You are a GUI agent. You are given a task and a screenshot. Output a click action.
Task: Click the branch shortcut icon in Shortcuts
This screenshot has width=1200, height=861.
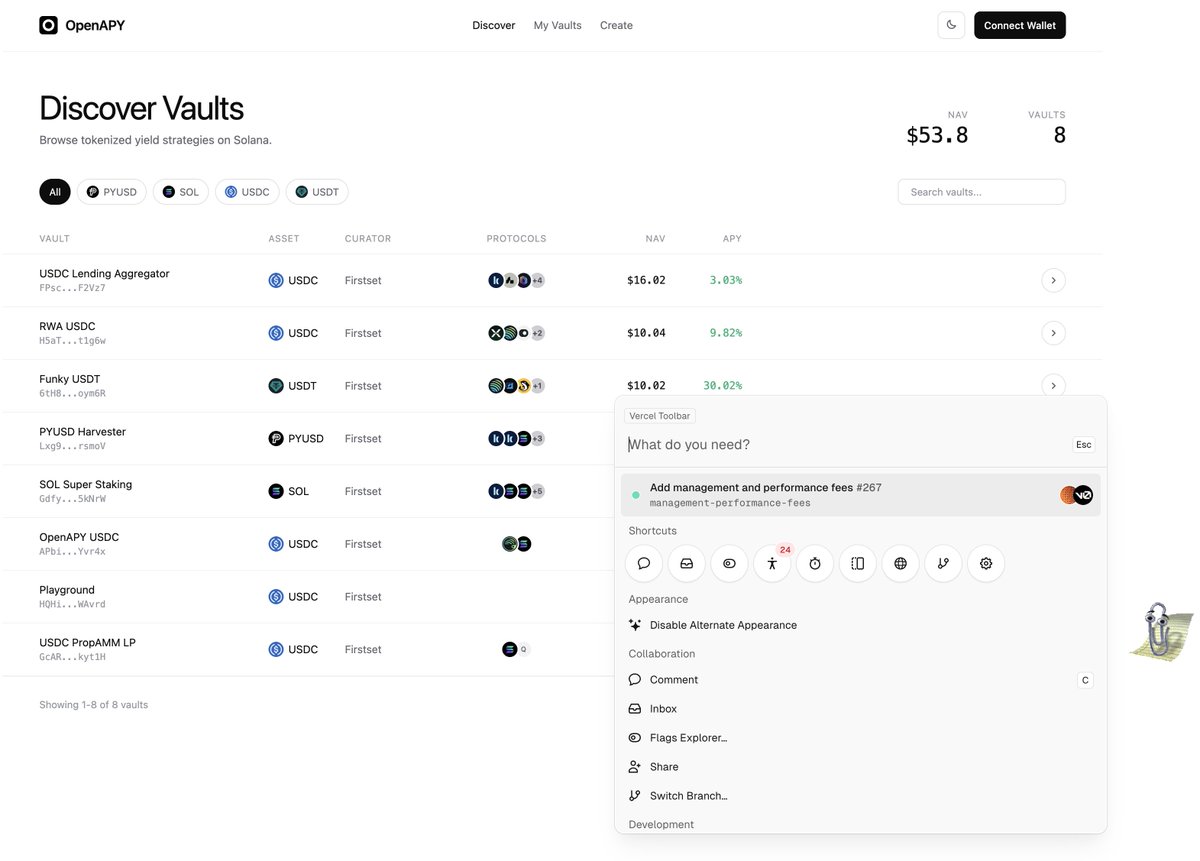click(x=943, y=564)
